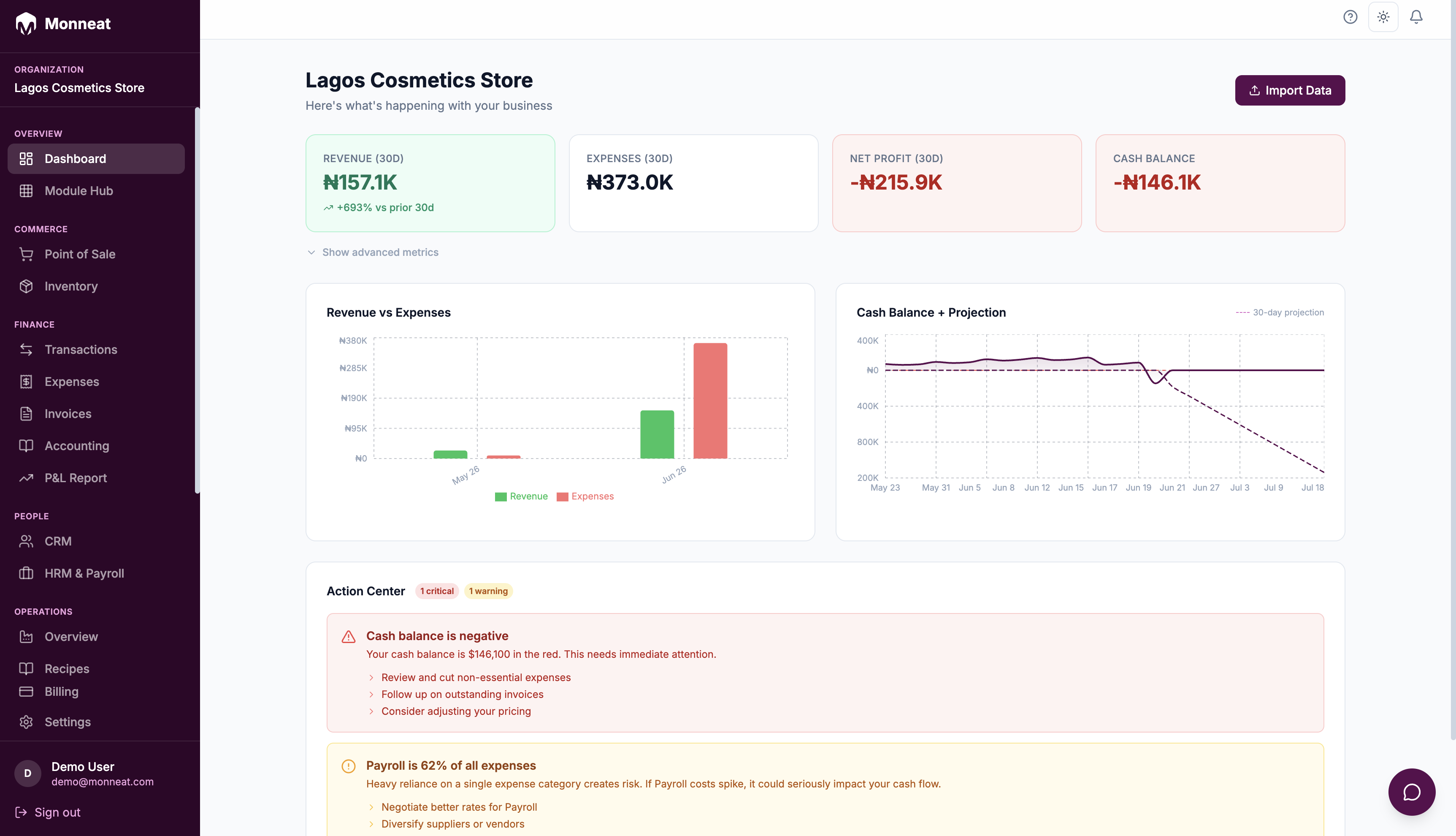Click the HRM & Payroll briefcase icon
The width and height of the screenshot is (1456, 836).
coord(27,573)
